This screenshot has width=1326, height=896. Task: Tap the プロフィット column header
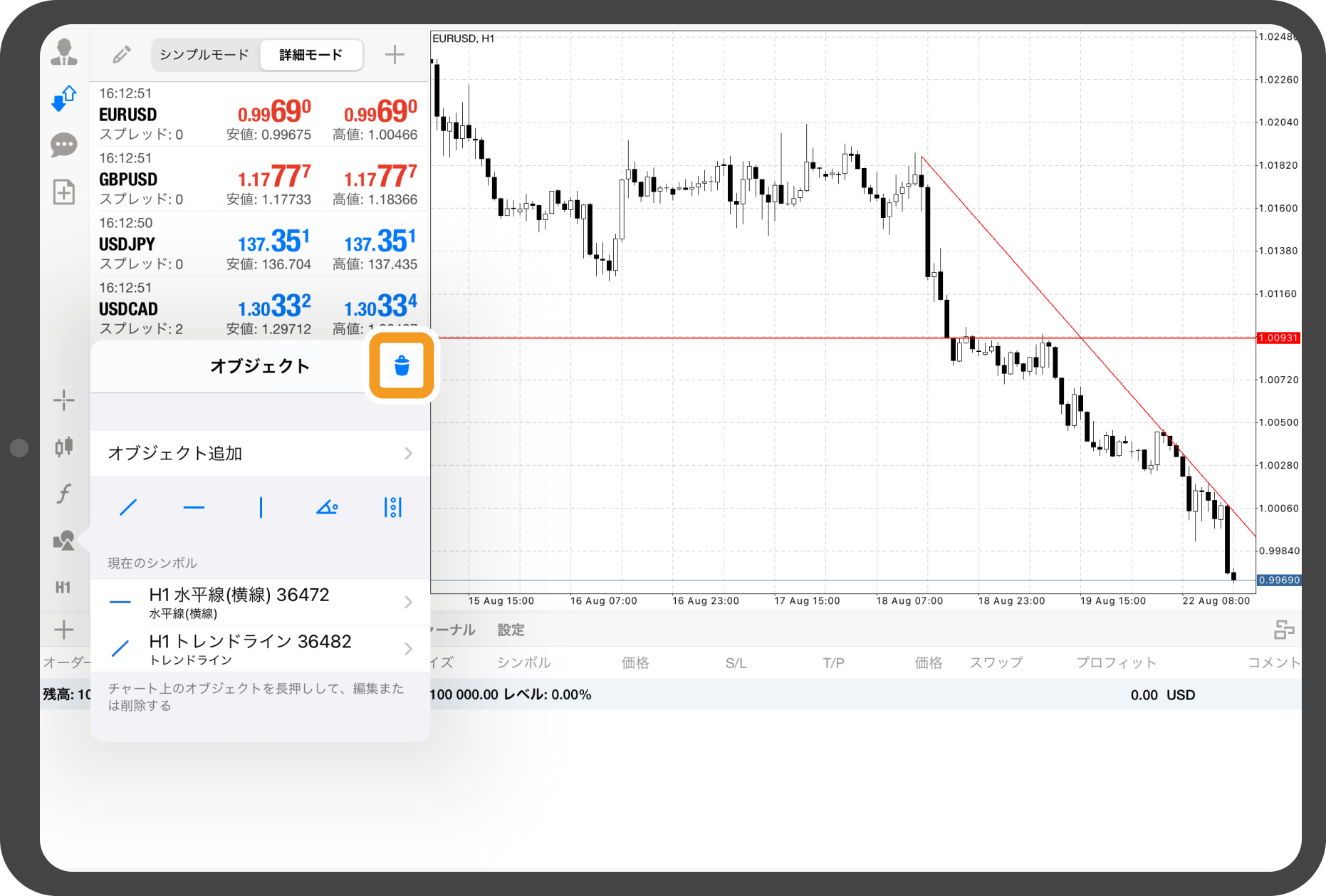[1117, 663]
